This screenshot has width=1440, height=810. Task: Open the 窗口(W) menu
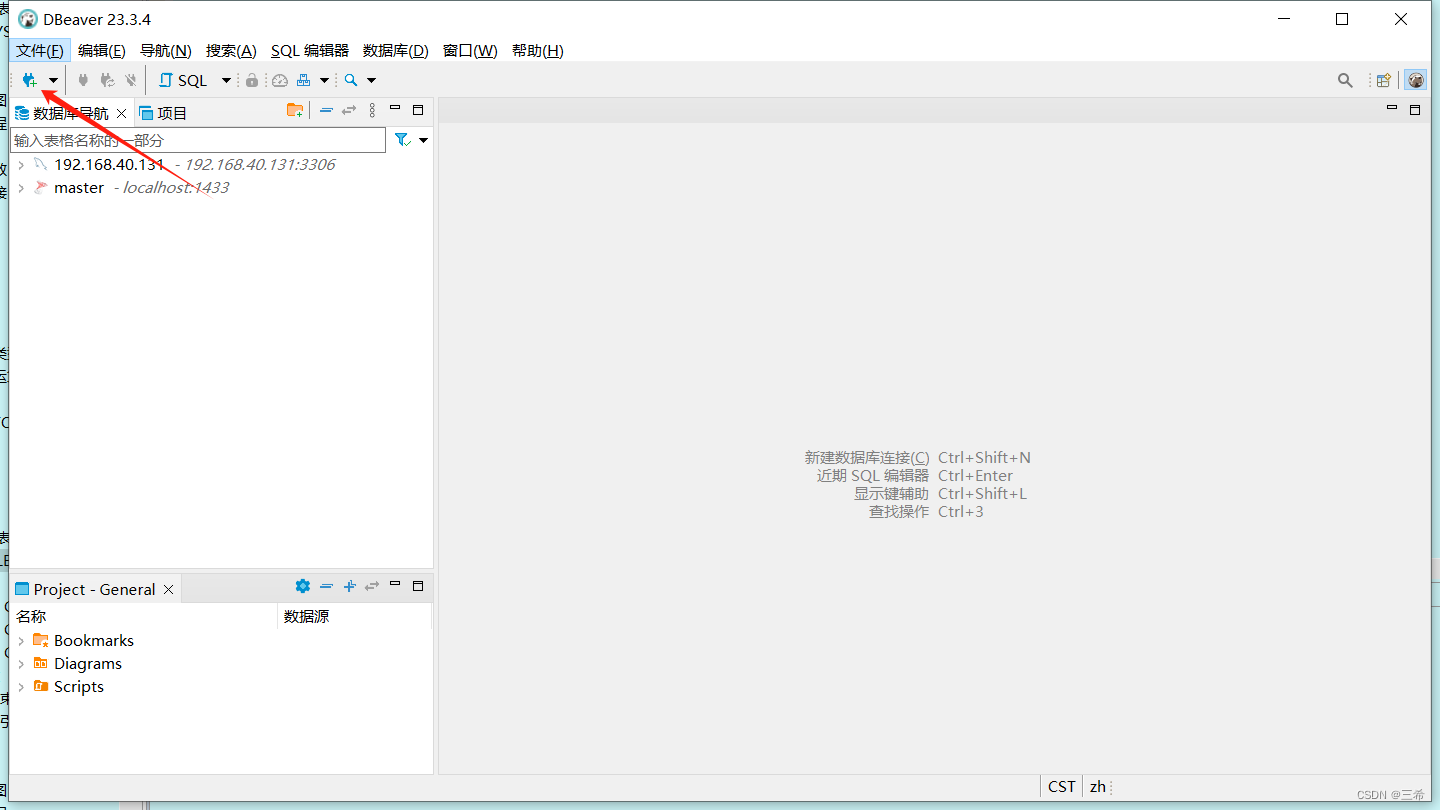pyautogui.click(x=470, y=50)
